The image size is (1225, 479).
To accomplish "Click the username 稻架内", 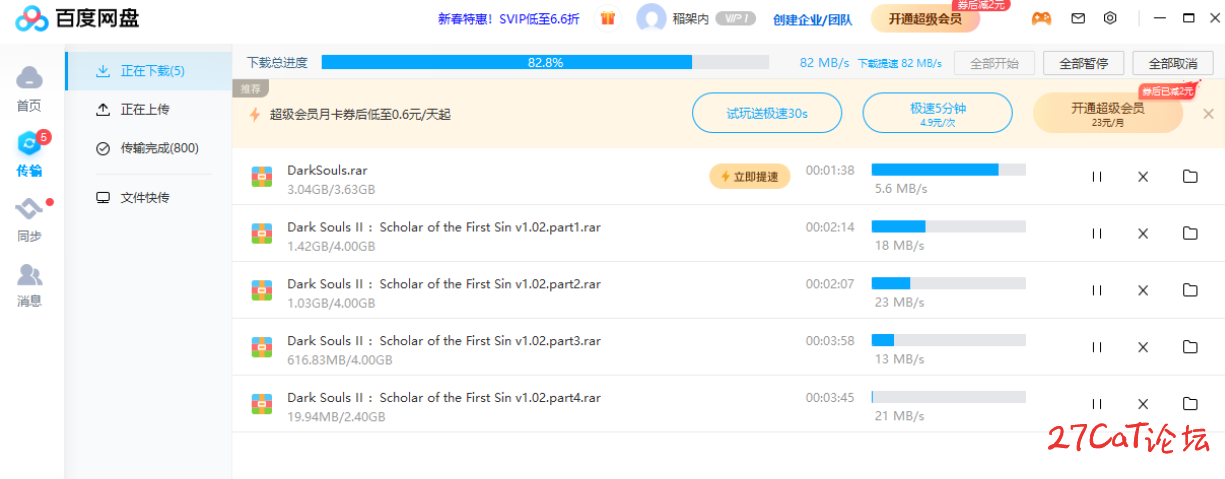I will point(690,18).
